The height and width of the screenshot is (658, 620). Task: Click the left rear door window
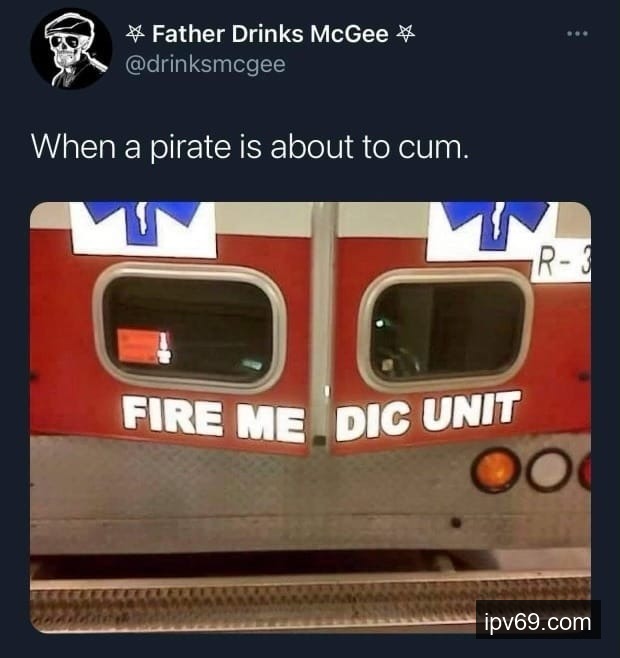190,328
